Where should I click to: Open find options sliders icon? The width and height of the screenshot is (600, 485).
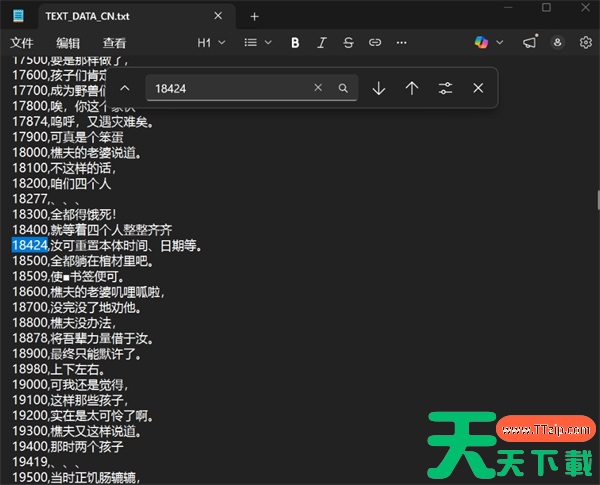pyautogui.click(x=445, y=88)
